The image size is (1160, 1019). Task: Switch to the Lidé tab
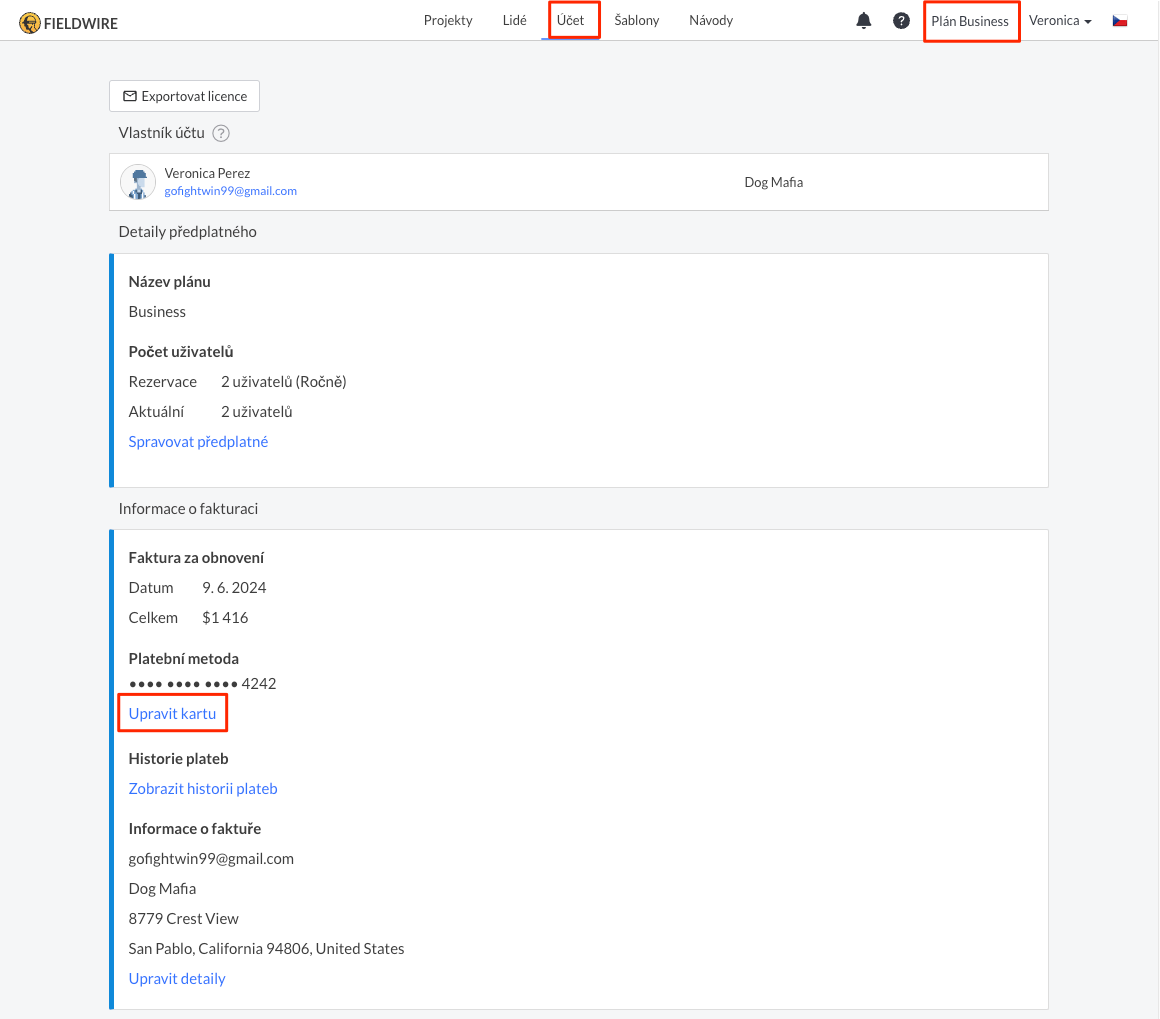514,21
